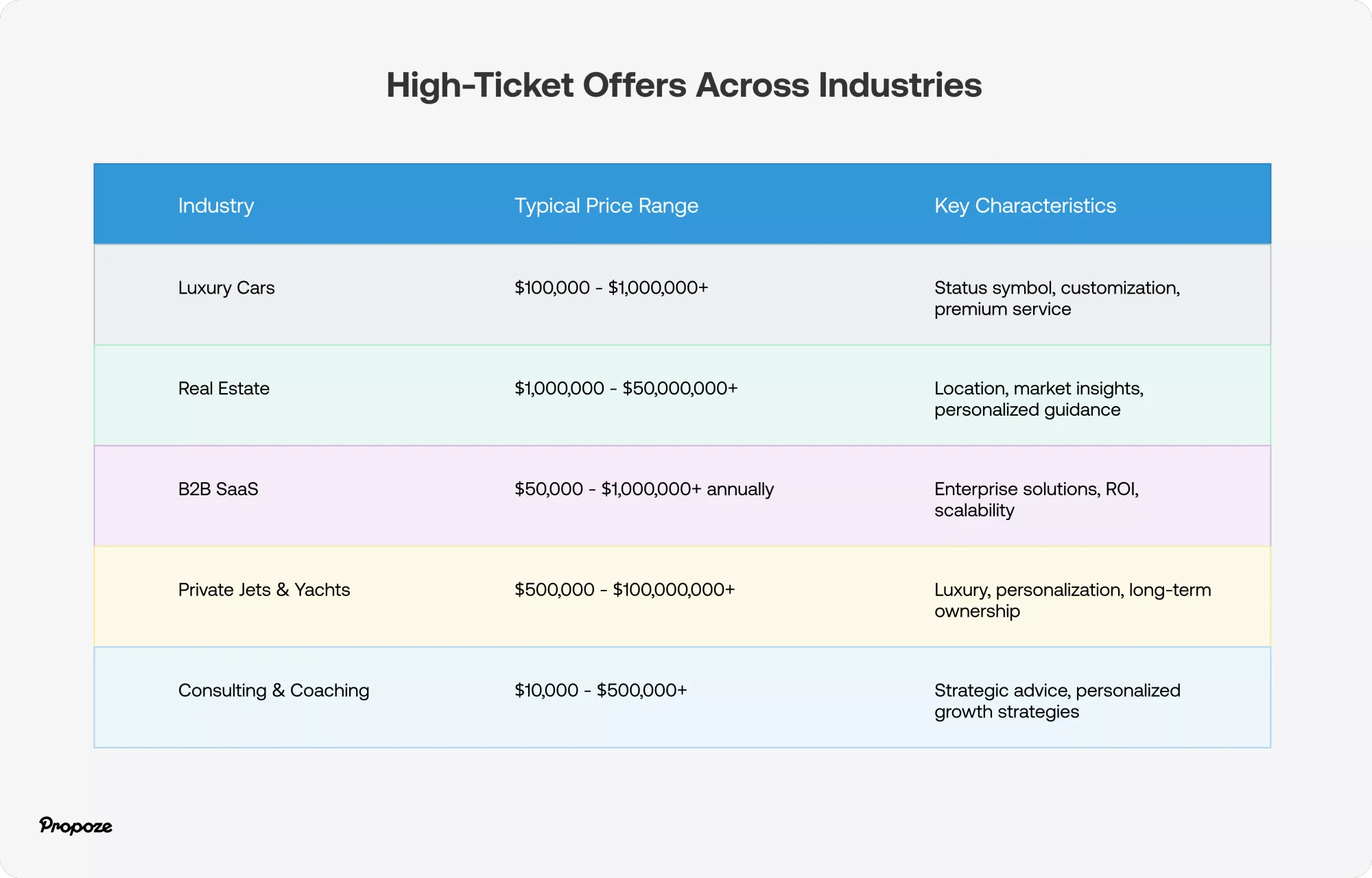Click the '$100,000 - $1,000,000+' price cell
1372x878 pixels.
tap(611, 287)
